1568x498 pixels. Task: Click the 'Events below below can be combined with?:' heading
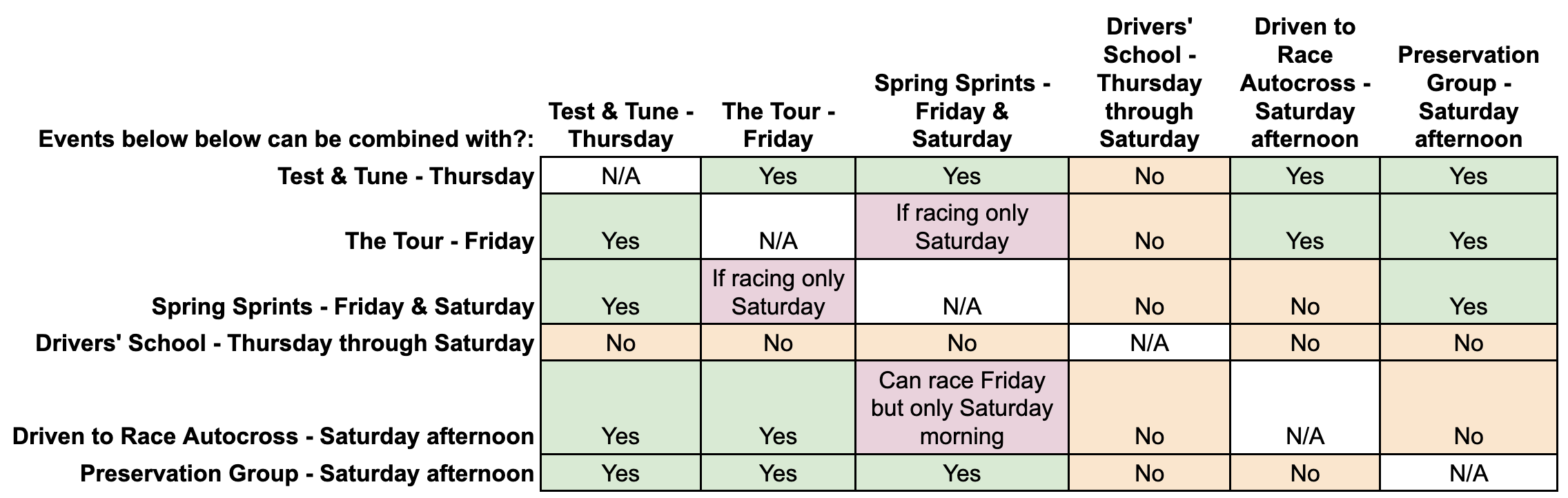pos(286,139)
